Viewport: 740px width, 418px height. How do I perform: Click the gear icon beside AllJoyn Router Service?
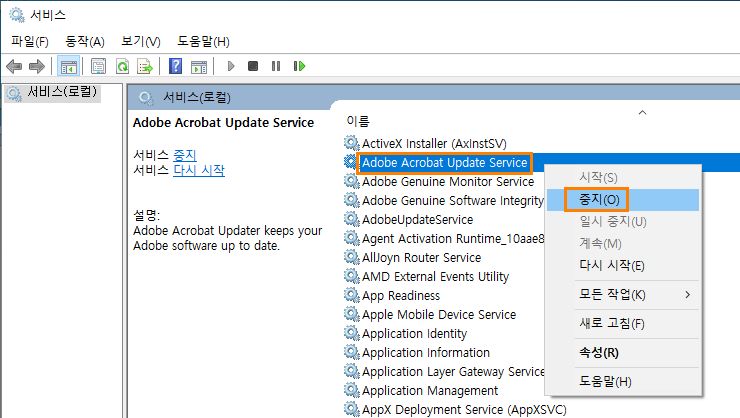coord(352,257)
